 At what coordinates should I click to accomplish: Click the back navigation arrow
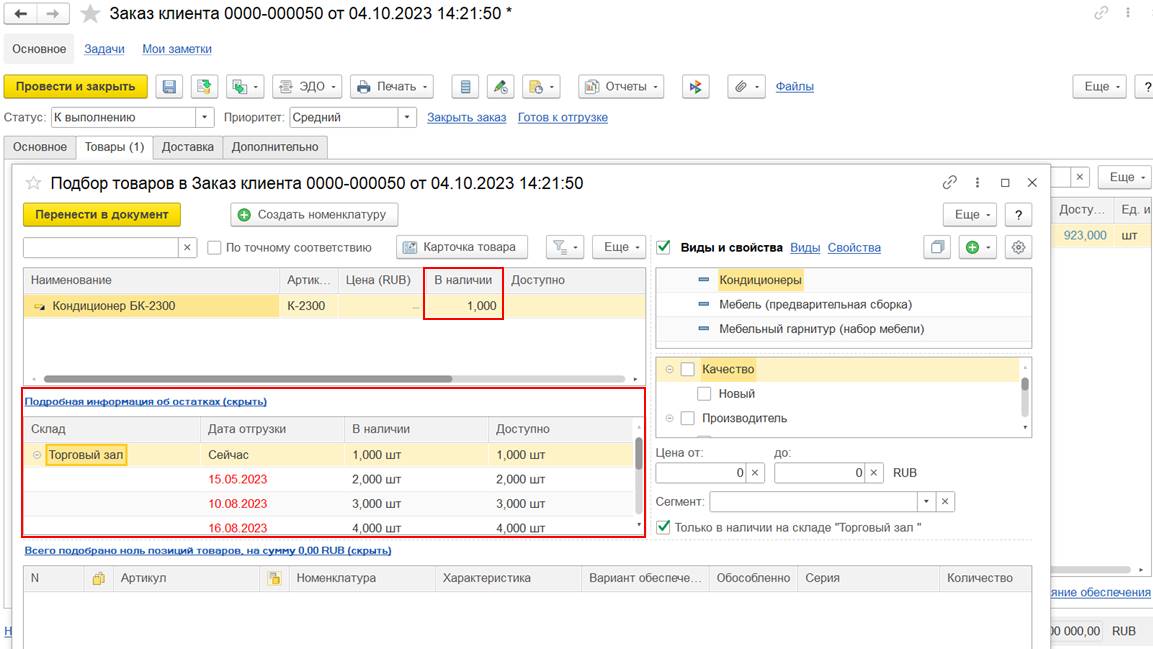pos(21,14)
